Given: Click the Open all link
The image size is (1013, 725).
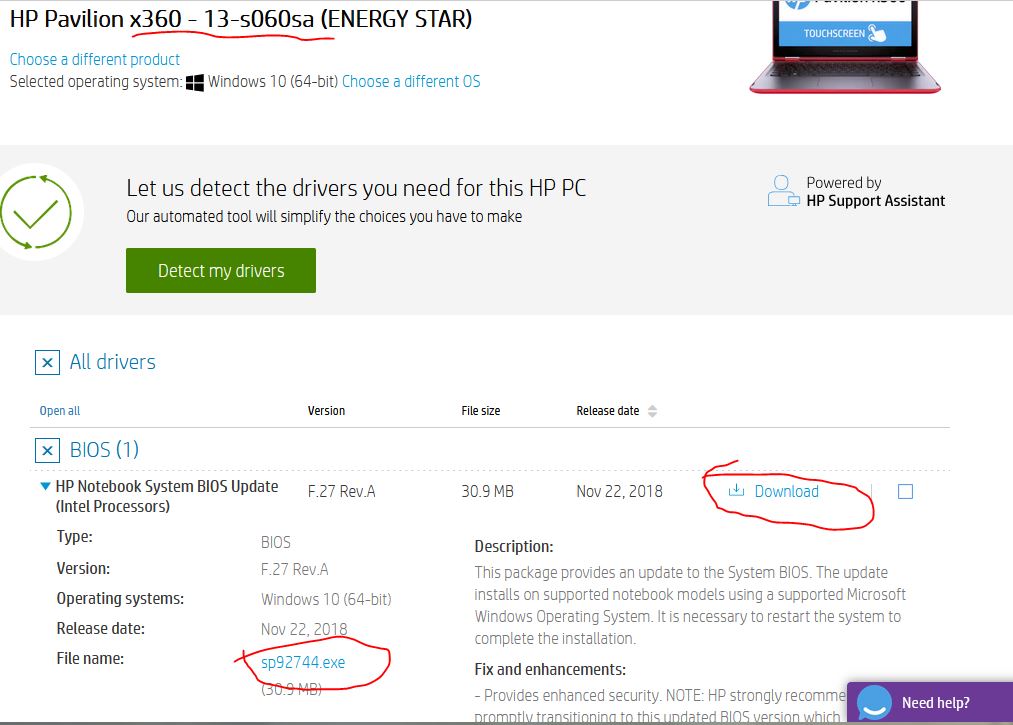Looking at the screenshot, I should tap(59, 411).
